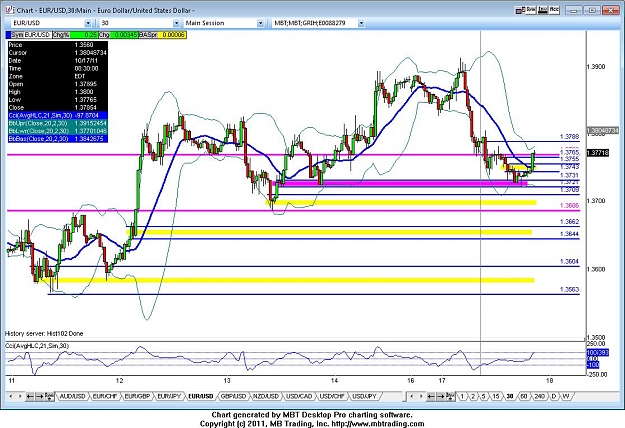Switch to AUD/USD symbol tab
625x428 pixels.
point(72,396)
